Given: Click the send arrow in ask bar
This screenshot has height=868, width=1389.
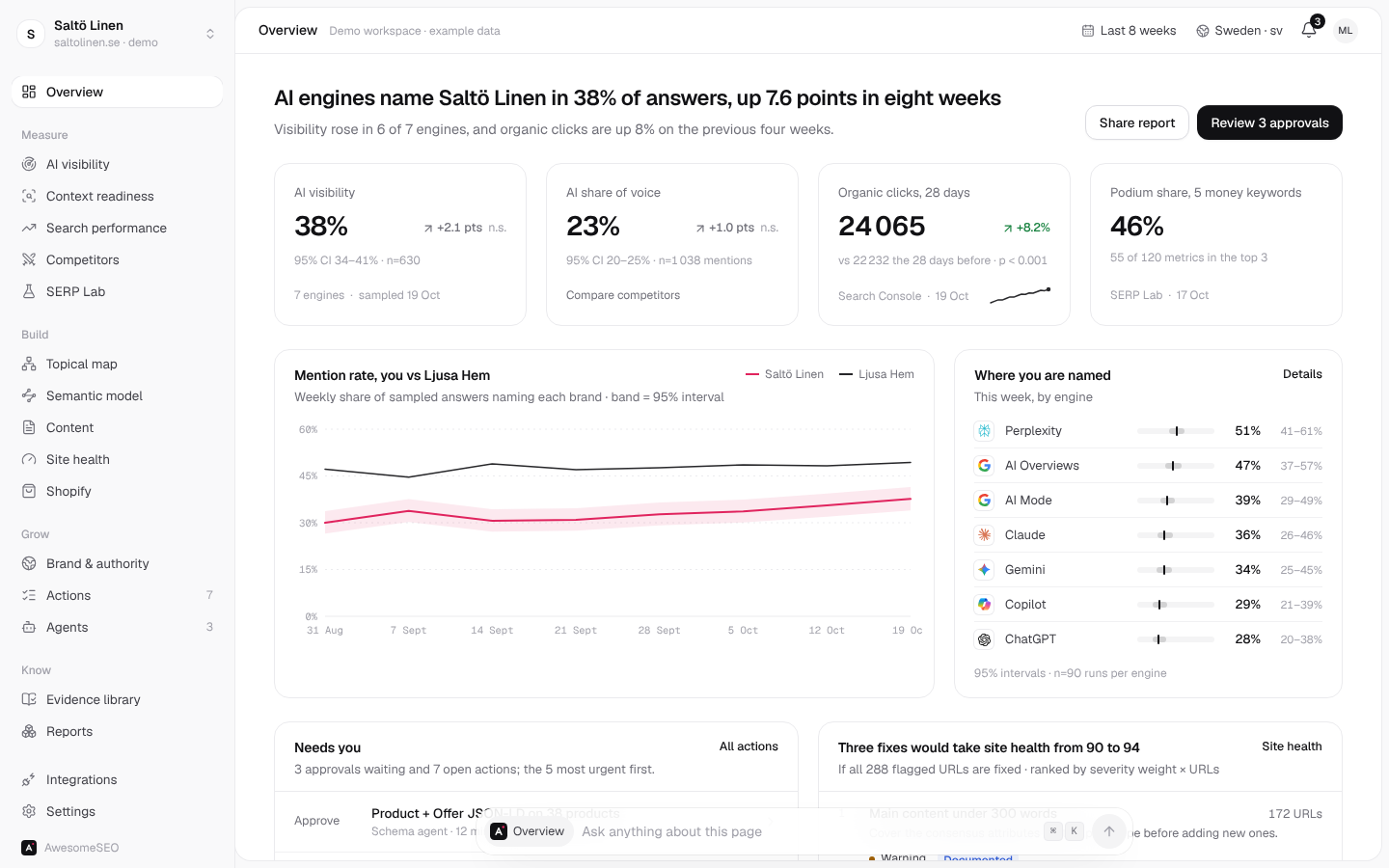Looking at the screenshot, I should (1109, 831).
